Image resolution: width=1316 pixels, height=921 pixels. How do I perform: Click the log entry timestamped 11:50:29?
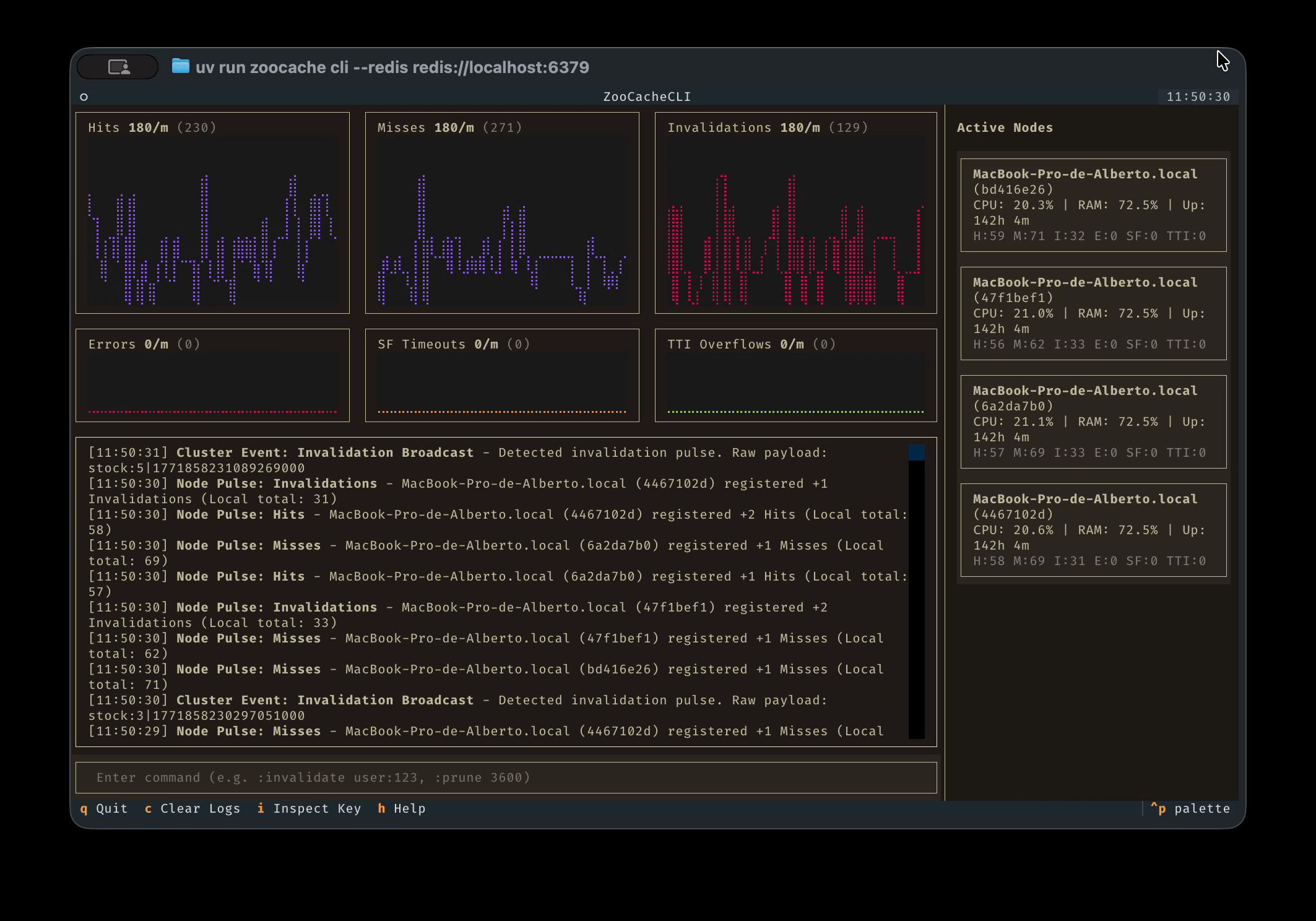coord(486,731)
